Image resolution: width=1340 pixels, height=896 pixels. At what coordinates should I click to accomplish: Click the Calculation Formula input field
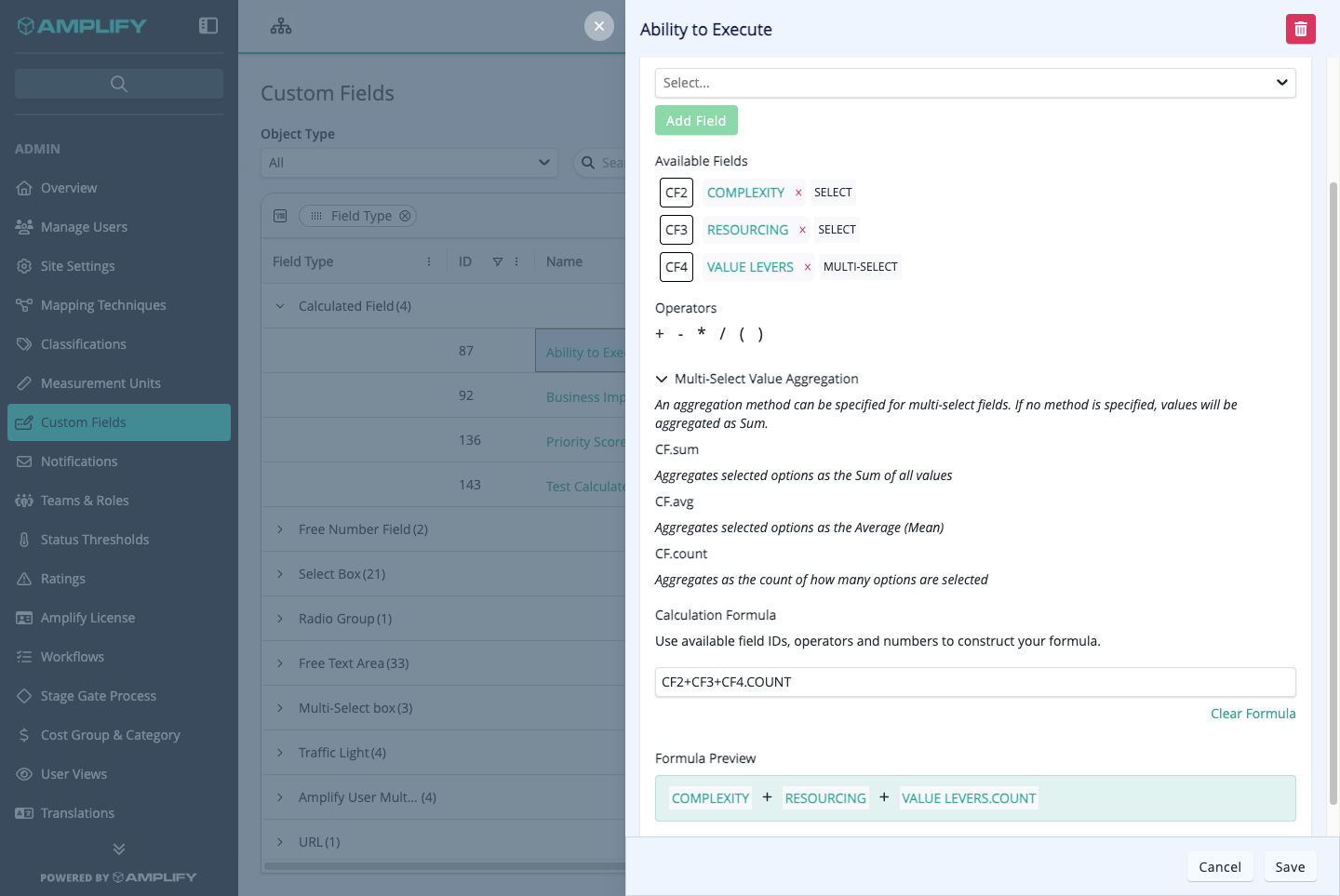coord(975,682)
